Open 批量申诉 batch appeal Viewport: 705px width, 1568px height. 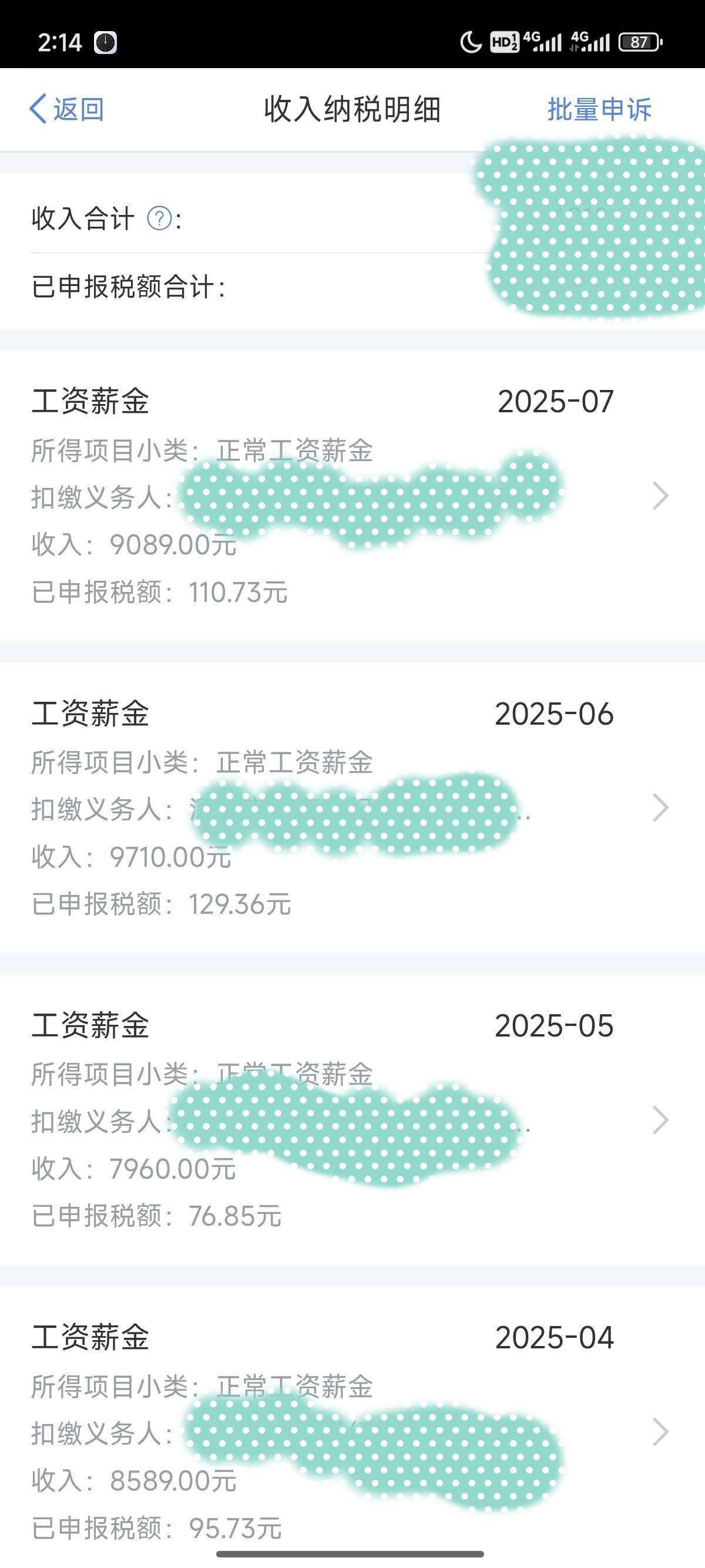(600, 110)
